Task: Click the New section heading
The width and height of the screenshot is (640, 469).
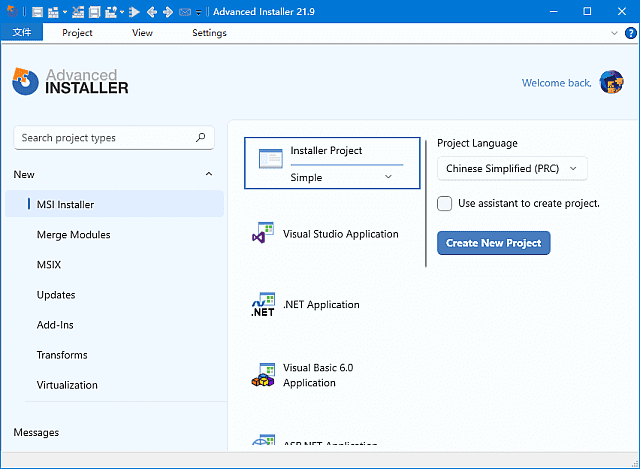Action: tap(24, 174)
